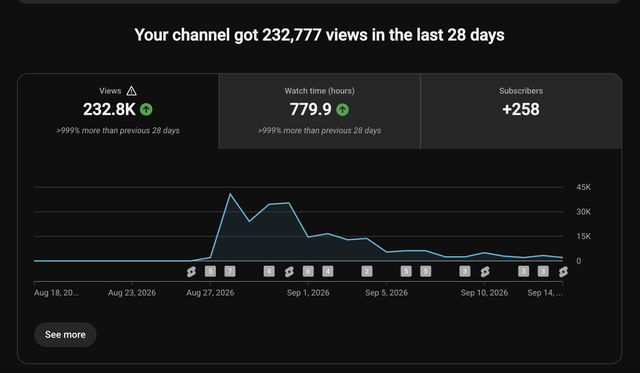Open the 7 videos published badge
640x373 pixels.
pyautogui.click(x=230, y=271)
